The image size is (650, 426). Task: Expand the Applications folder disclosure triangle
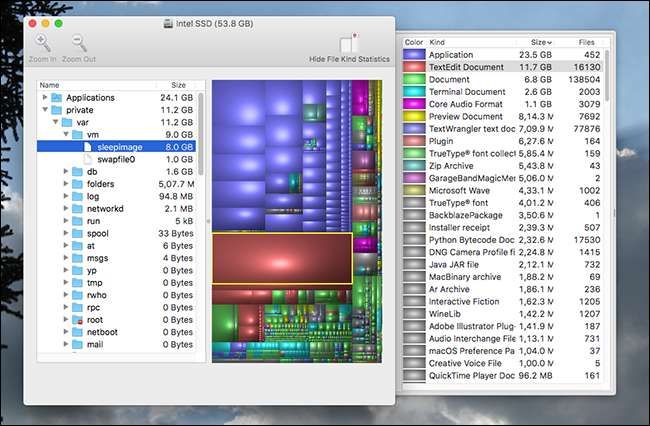click(45, 98)
